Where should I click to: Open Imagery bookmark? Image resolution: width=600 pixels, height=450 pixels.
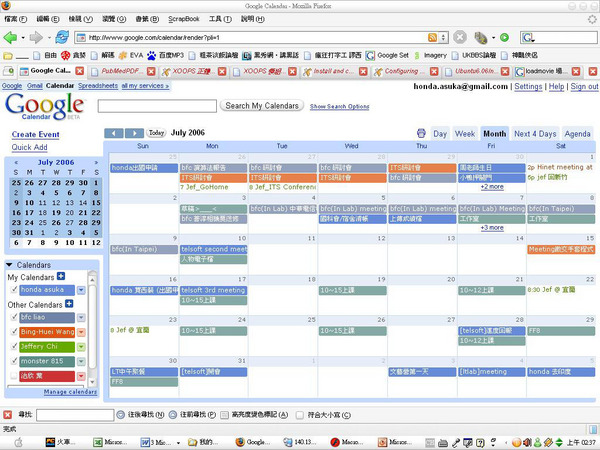click(430, 55)
